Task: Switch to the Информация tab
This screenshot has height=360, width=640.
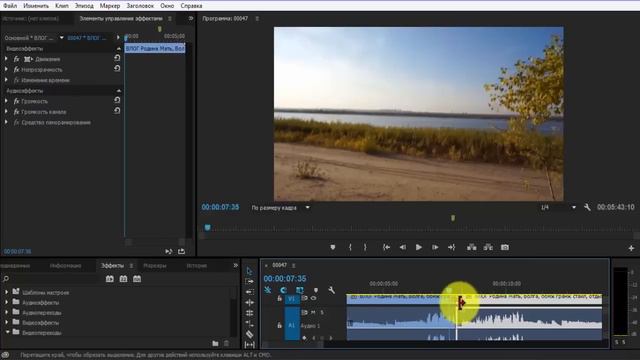Action: [x=65, y=266]
